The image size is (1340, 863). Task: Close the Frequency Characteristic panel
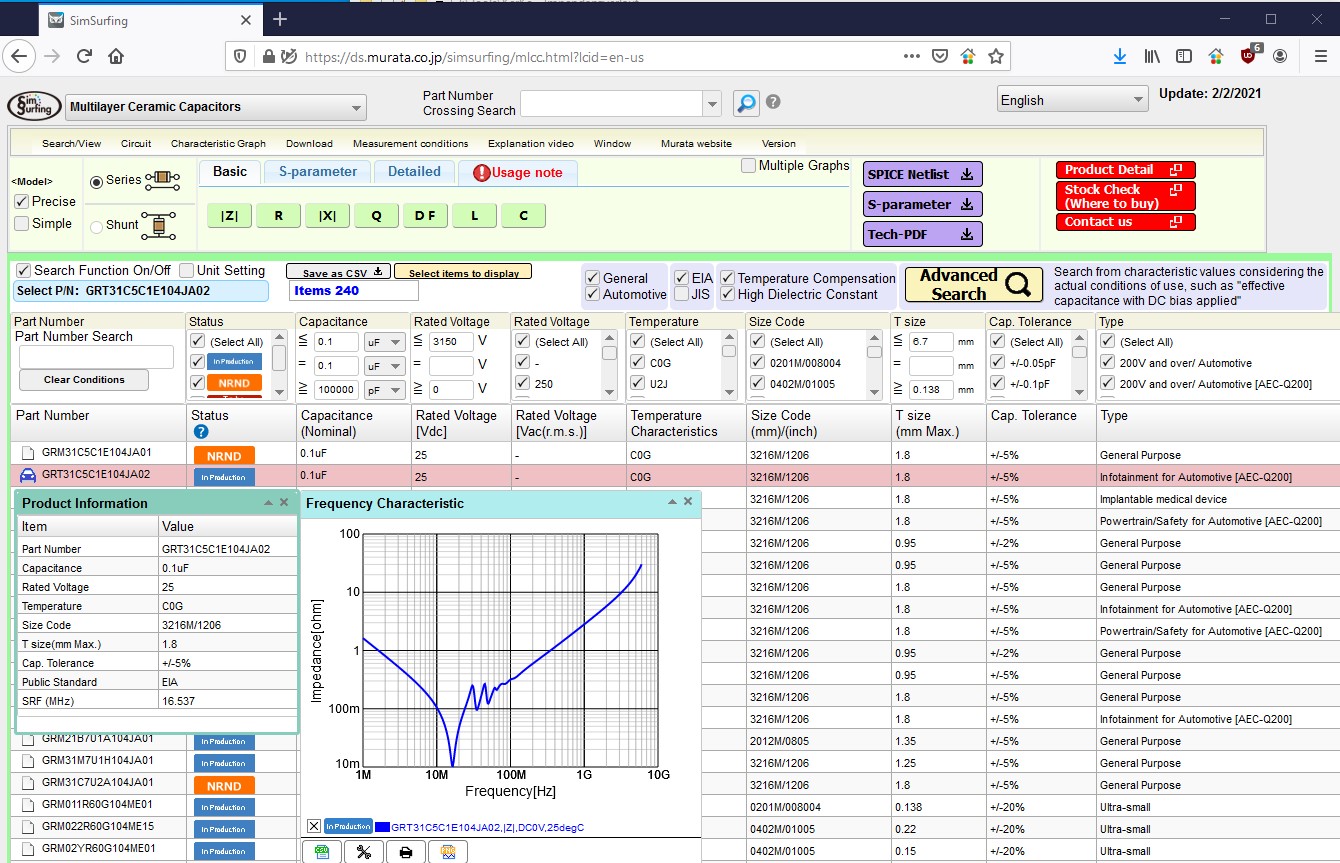pyautogui.click(x=688, y=501)
